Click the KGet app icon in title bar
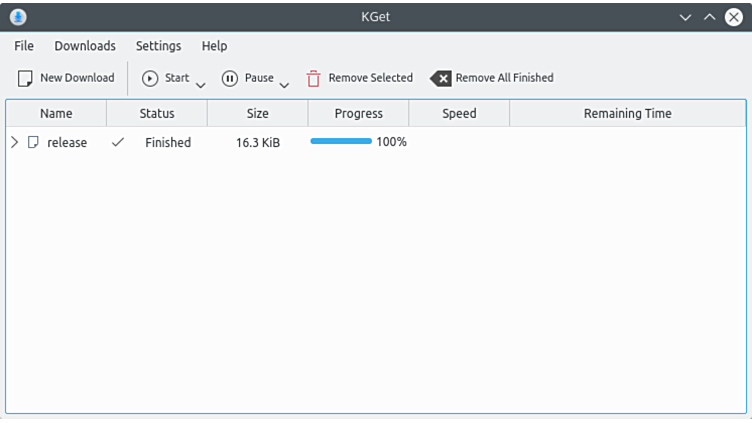 coord(17,17)
